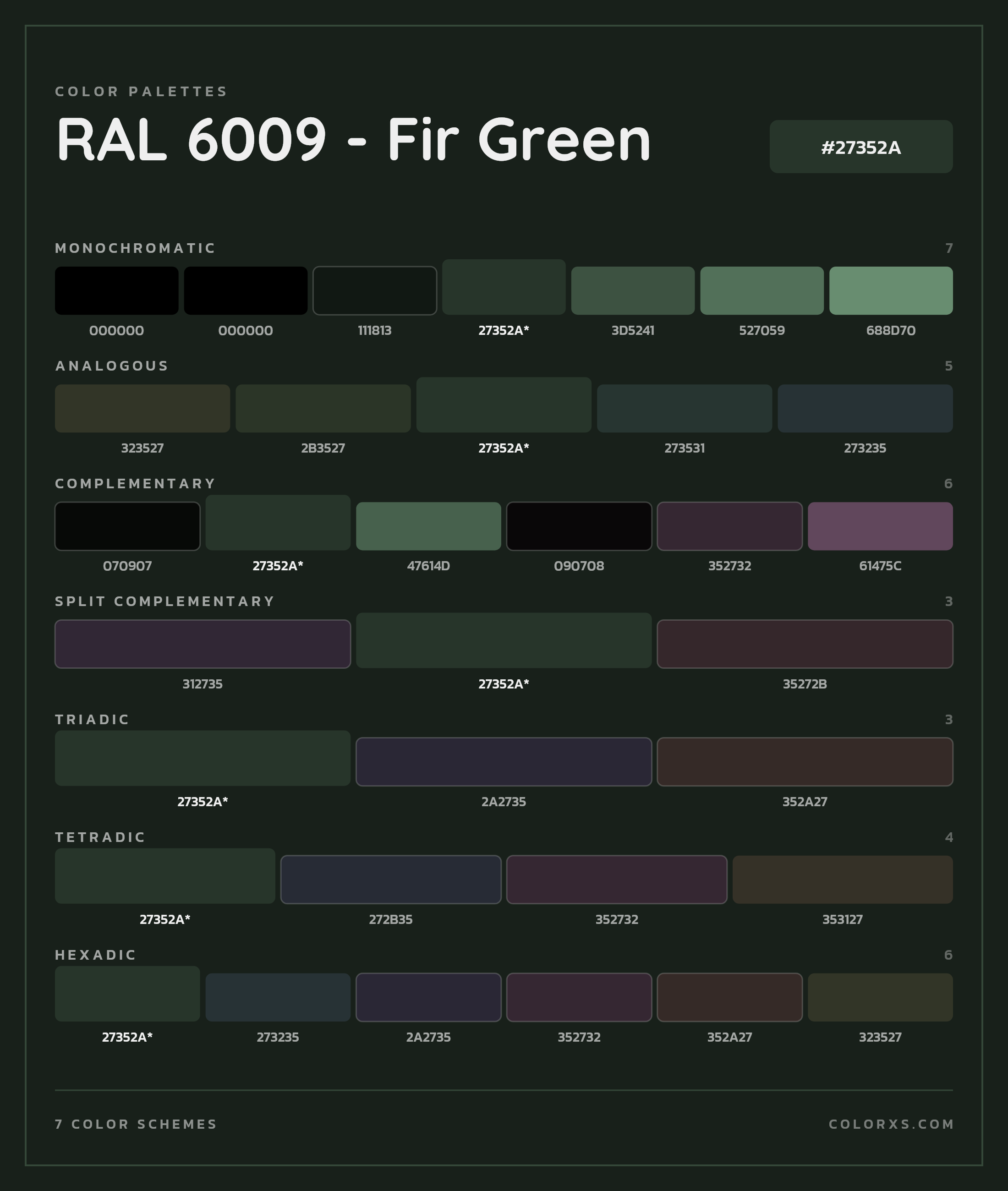The width and height of the screenshot is (1008, 1191).
Task: Click the count '4' beside Tetradic
Action: coord(948,837)
